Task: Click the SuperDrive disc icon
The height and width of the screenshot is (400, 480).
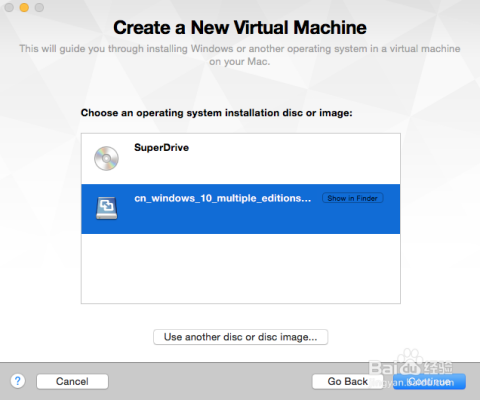Action: (106, 158)
